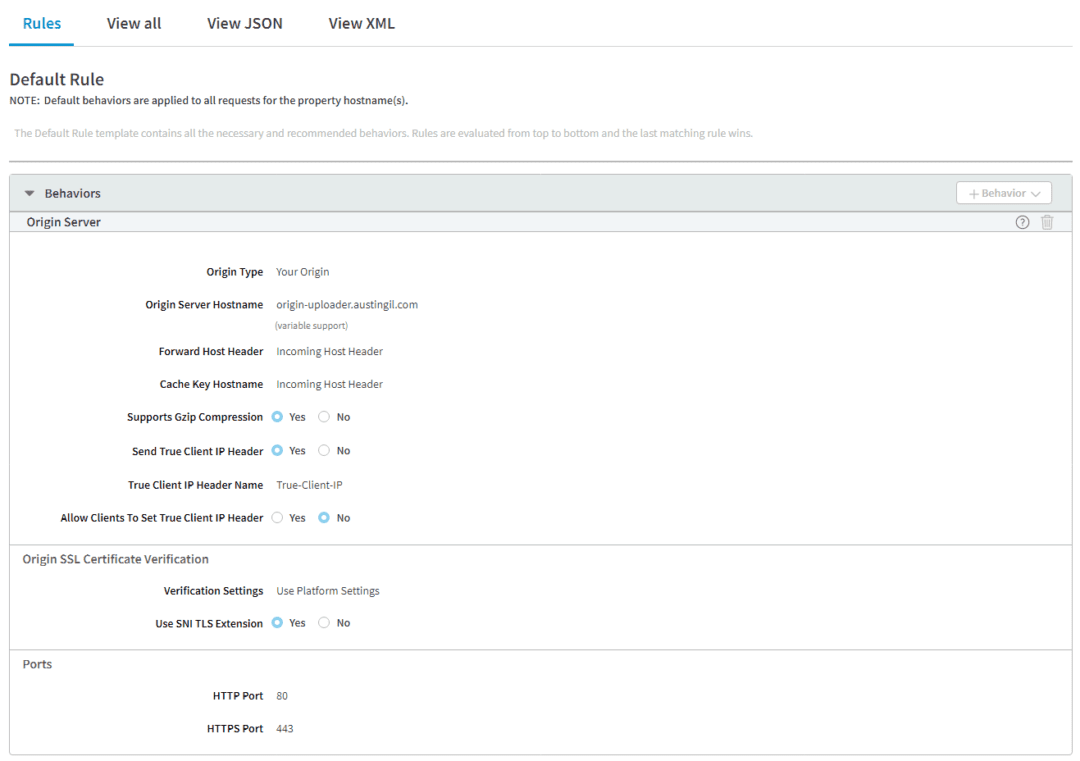Open the Origin Type dropdown value
The height and width of the screenshot is (761, 1080).
pos(302,272)
